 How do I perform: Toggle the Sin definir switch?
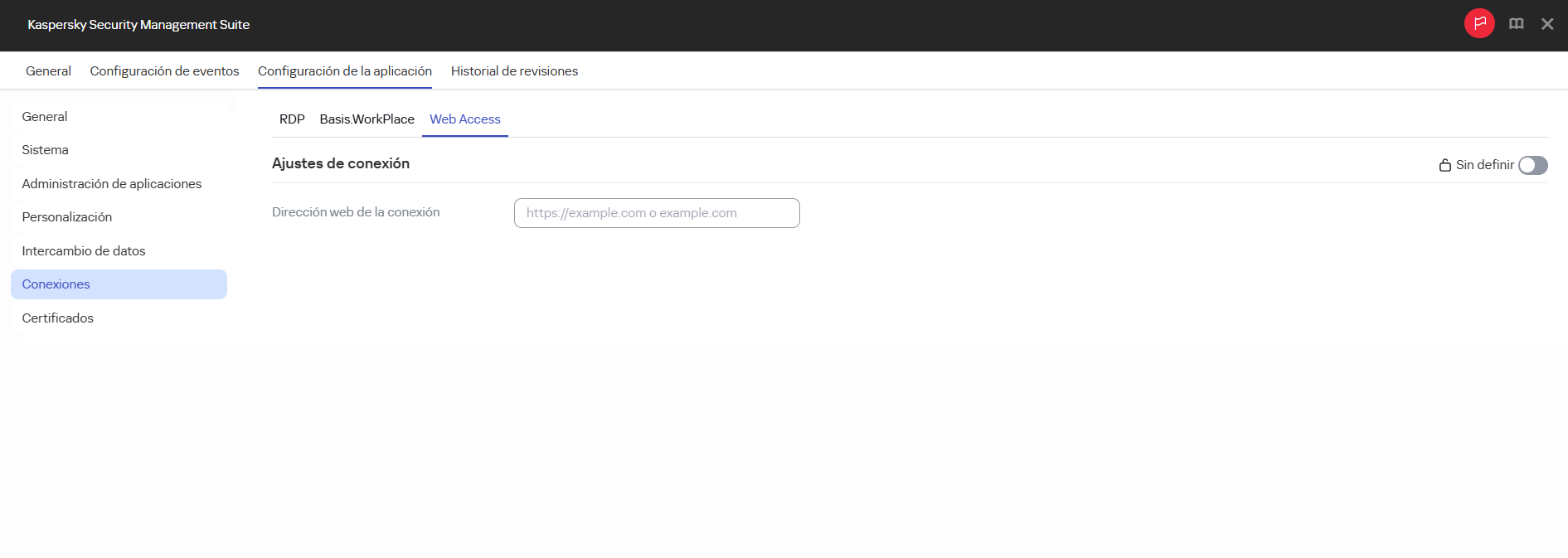tap(1533, 165)
